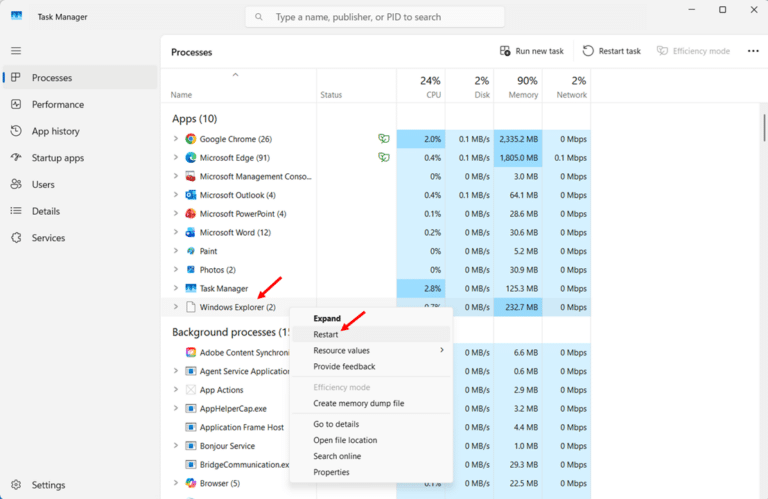This screenshot has height=499, width=768.
Task: Open the Resource values submenu arrow
Action: 442,350
